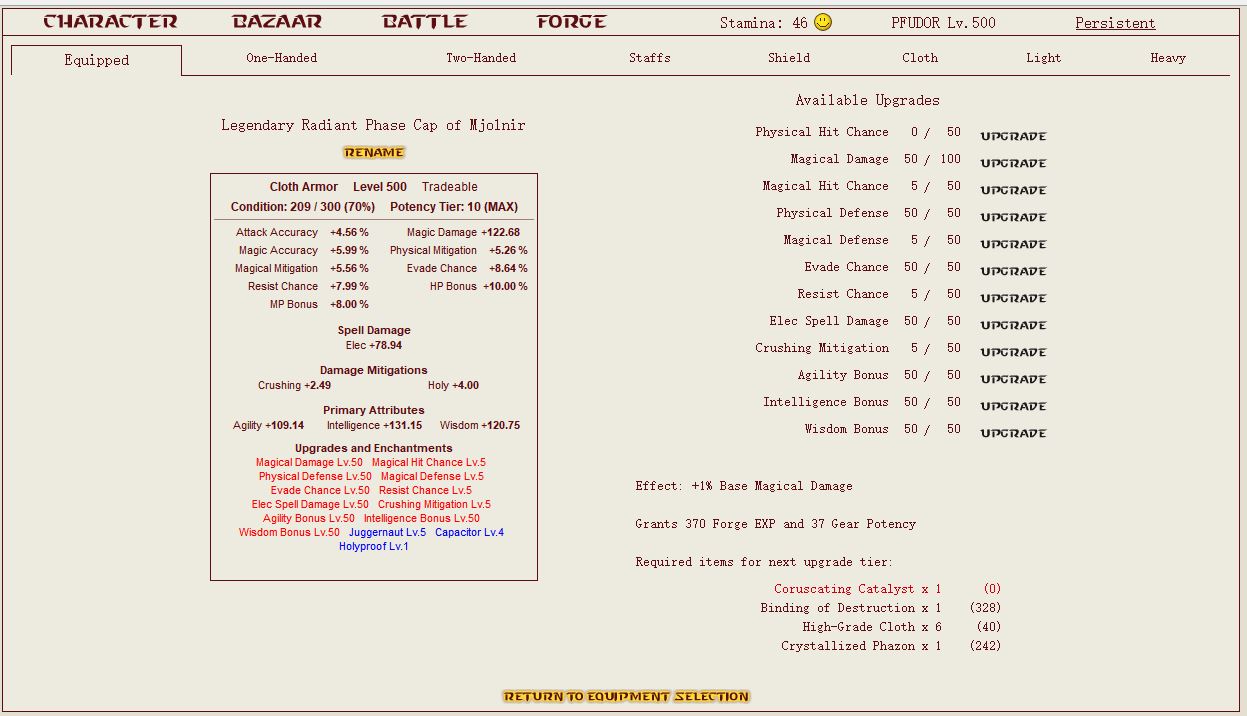Image resolution: width=1247 pixels, height=716 pixels.
Task: Select the Capacitor Lv.4 enchantment
Action: coord(468,532)
